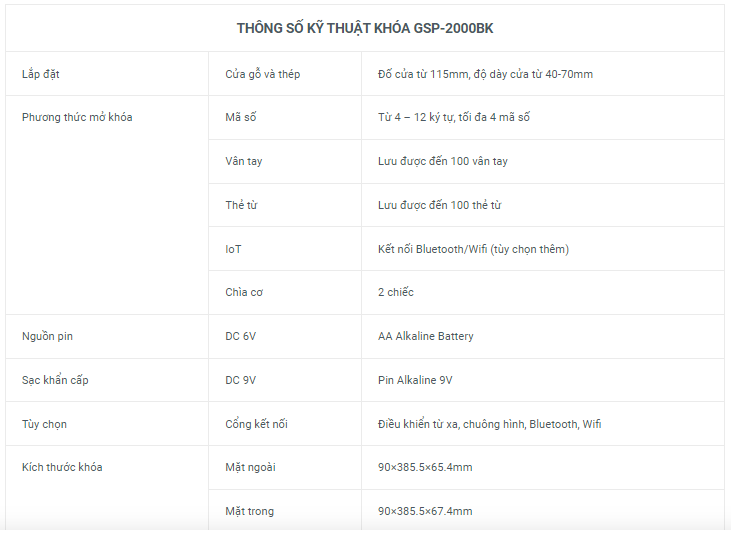Click the "Kích thước khóa" label
Image resolution: width=731 pixels, height=534 pixels.
(62, 467)
